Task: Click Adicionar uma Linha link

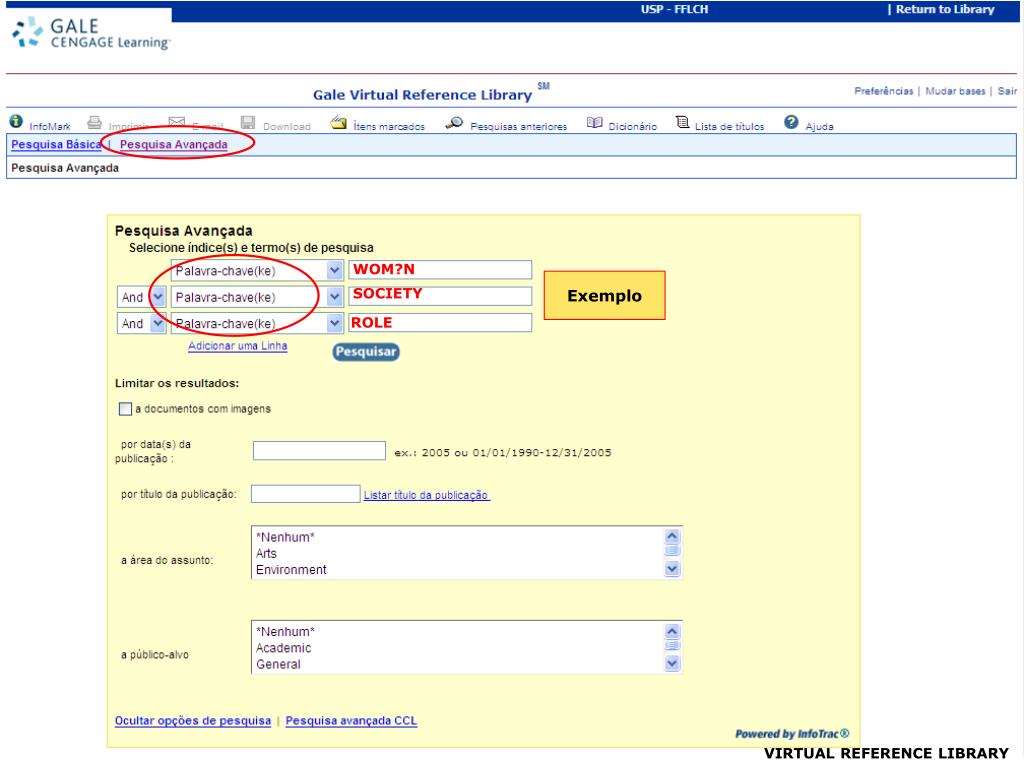Action: pyautogui.click(x=238, y=346)
